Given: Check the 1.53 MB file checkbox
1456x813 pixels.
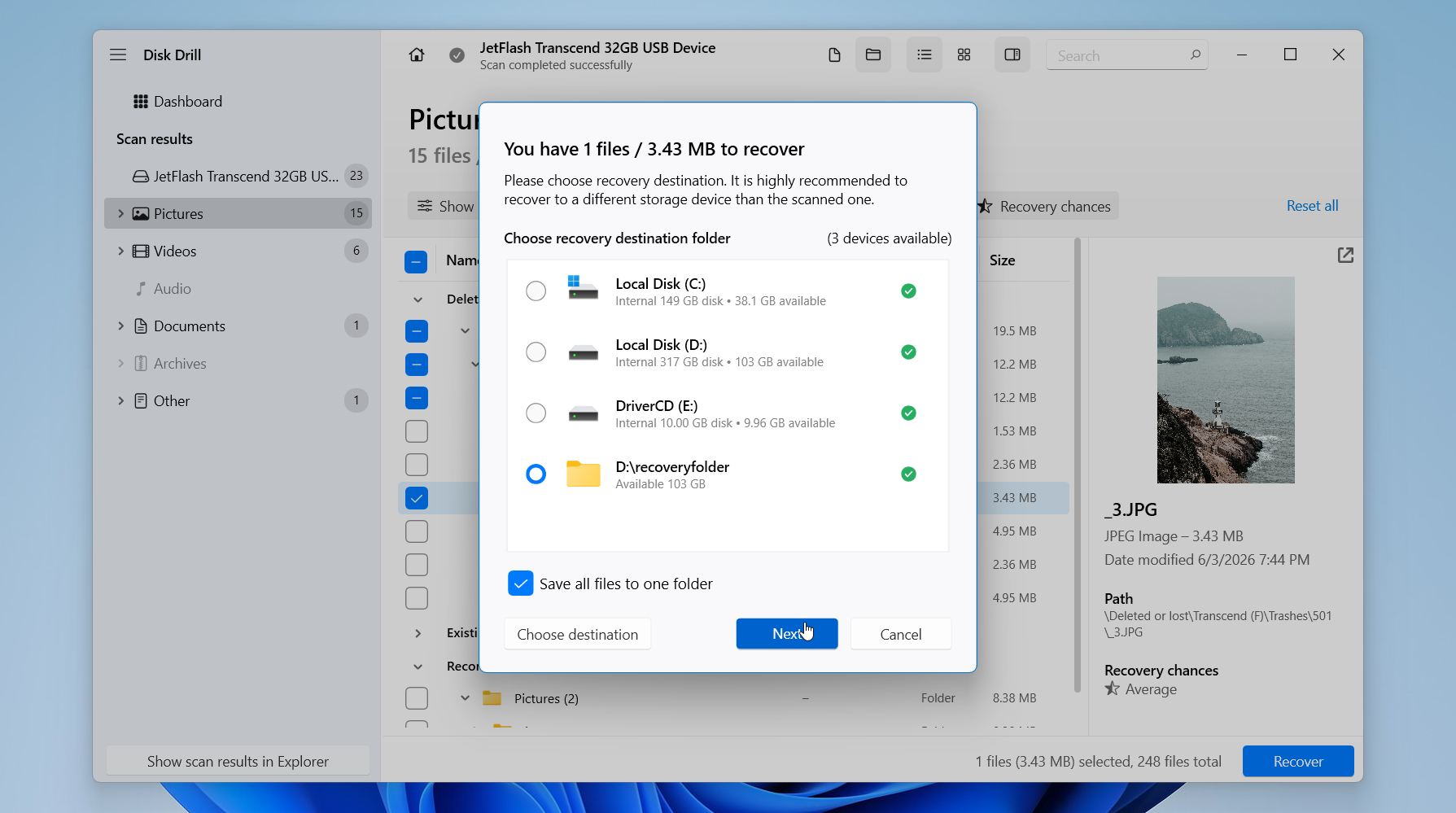Looking at the screenshot, I should (x=416, y=431).
